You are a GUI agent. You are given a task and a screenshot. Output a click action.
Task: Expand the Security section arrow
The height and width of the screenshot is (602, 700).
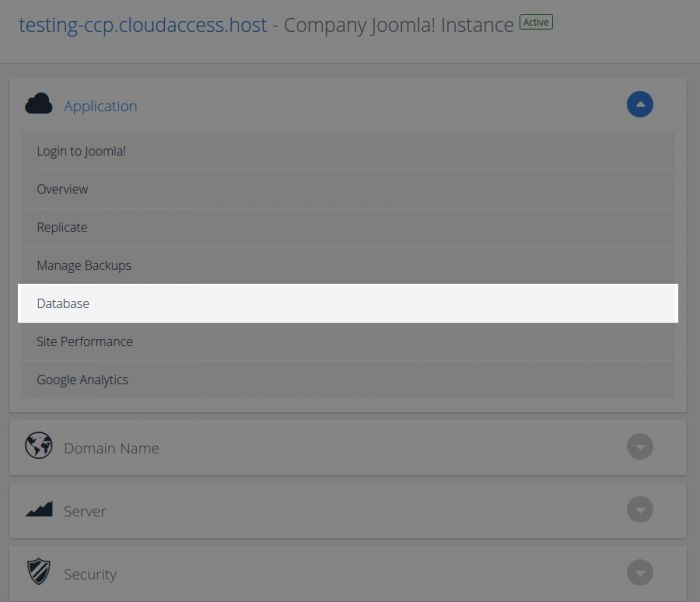point(640,573)
